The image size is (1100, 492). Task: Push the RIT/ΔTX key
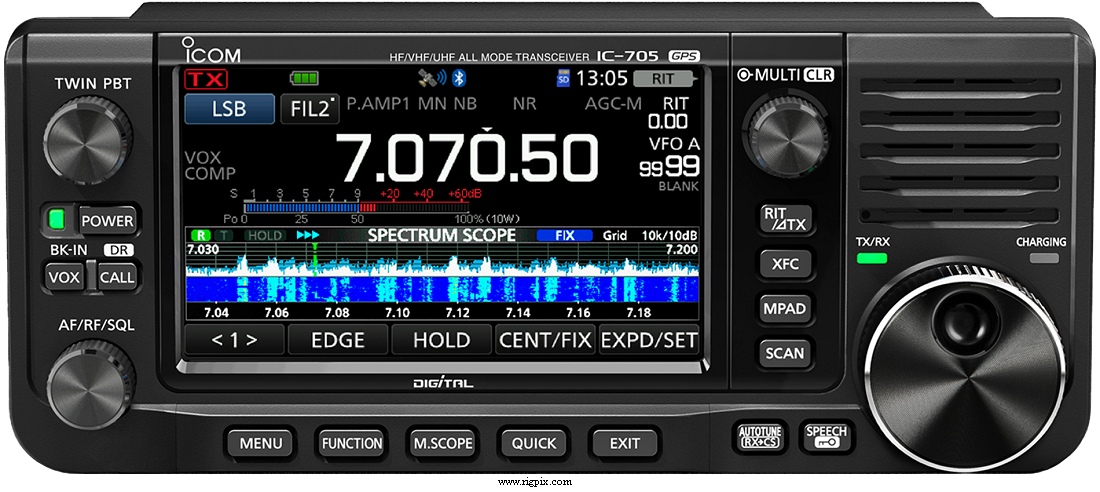coord(785,220)
